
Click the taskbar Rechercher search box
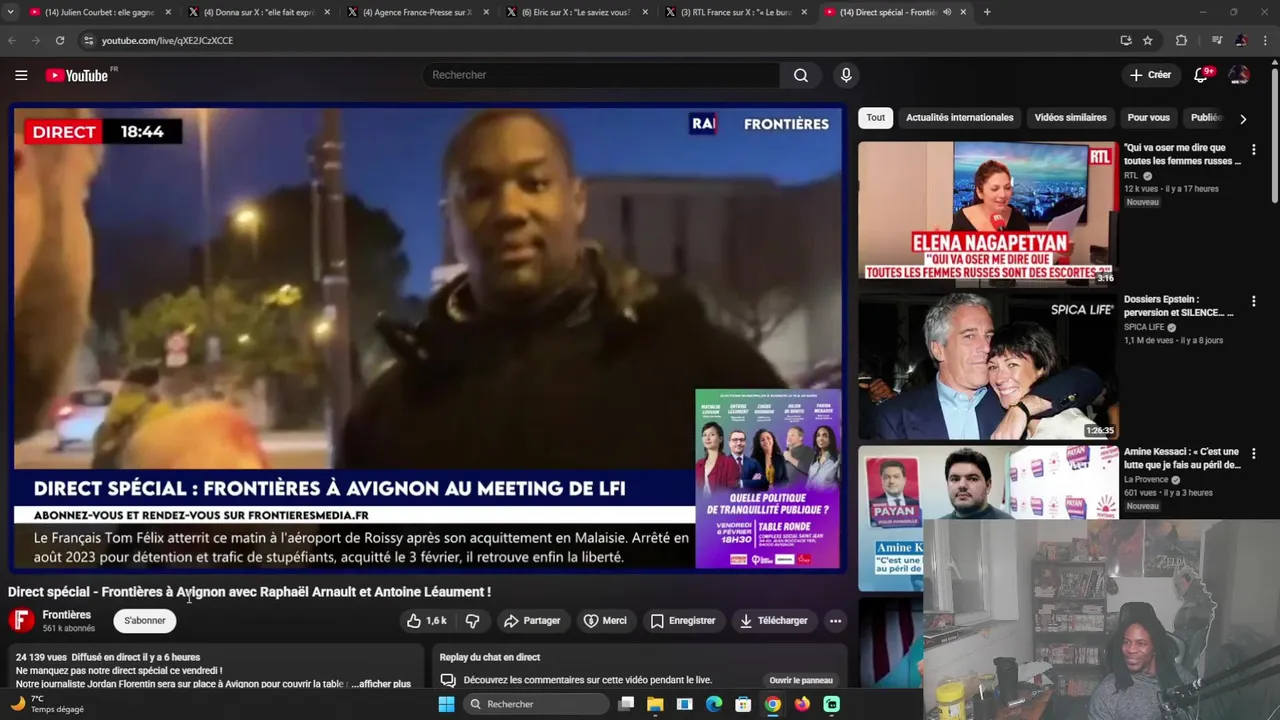pyautogui.click(x=536, y=704)
